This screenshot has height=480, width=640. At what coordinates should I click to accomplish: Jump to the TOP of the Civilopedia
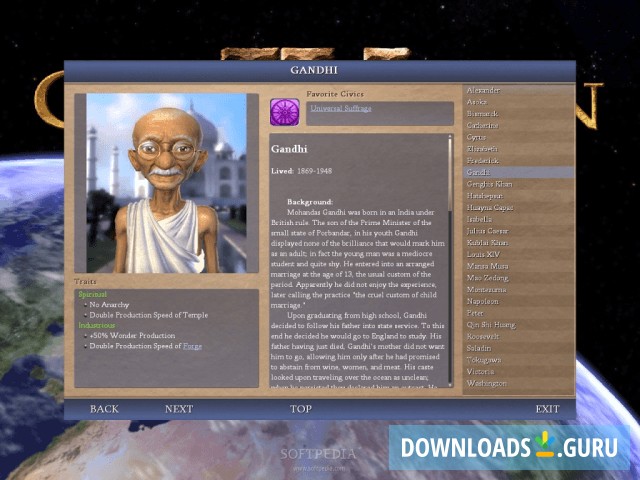pos(301,409)
